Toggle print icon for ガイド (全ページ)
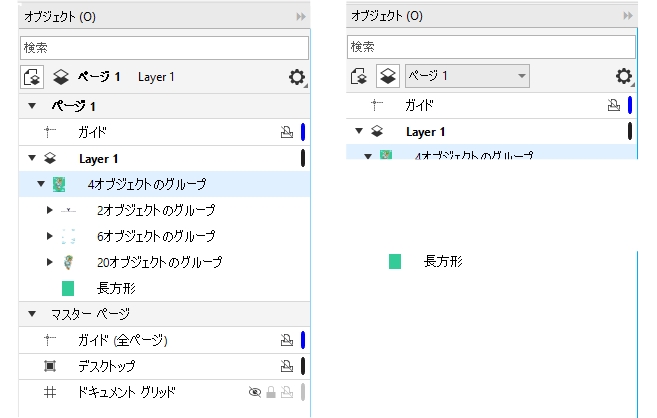Image resolution: width=657 pixels, height=418 pixels. (x=286, y=341)
